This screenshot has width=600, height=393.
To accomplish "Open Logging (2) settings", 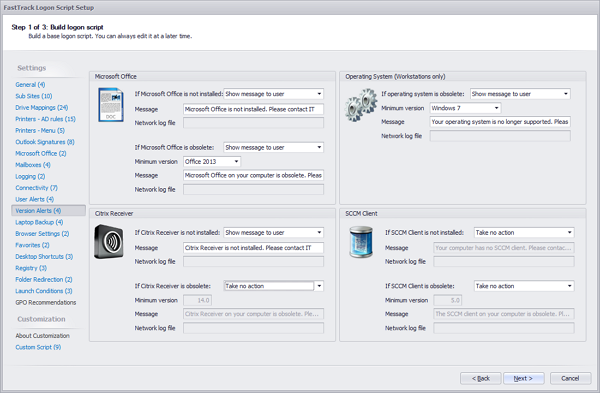I will point(30,176).
